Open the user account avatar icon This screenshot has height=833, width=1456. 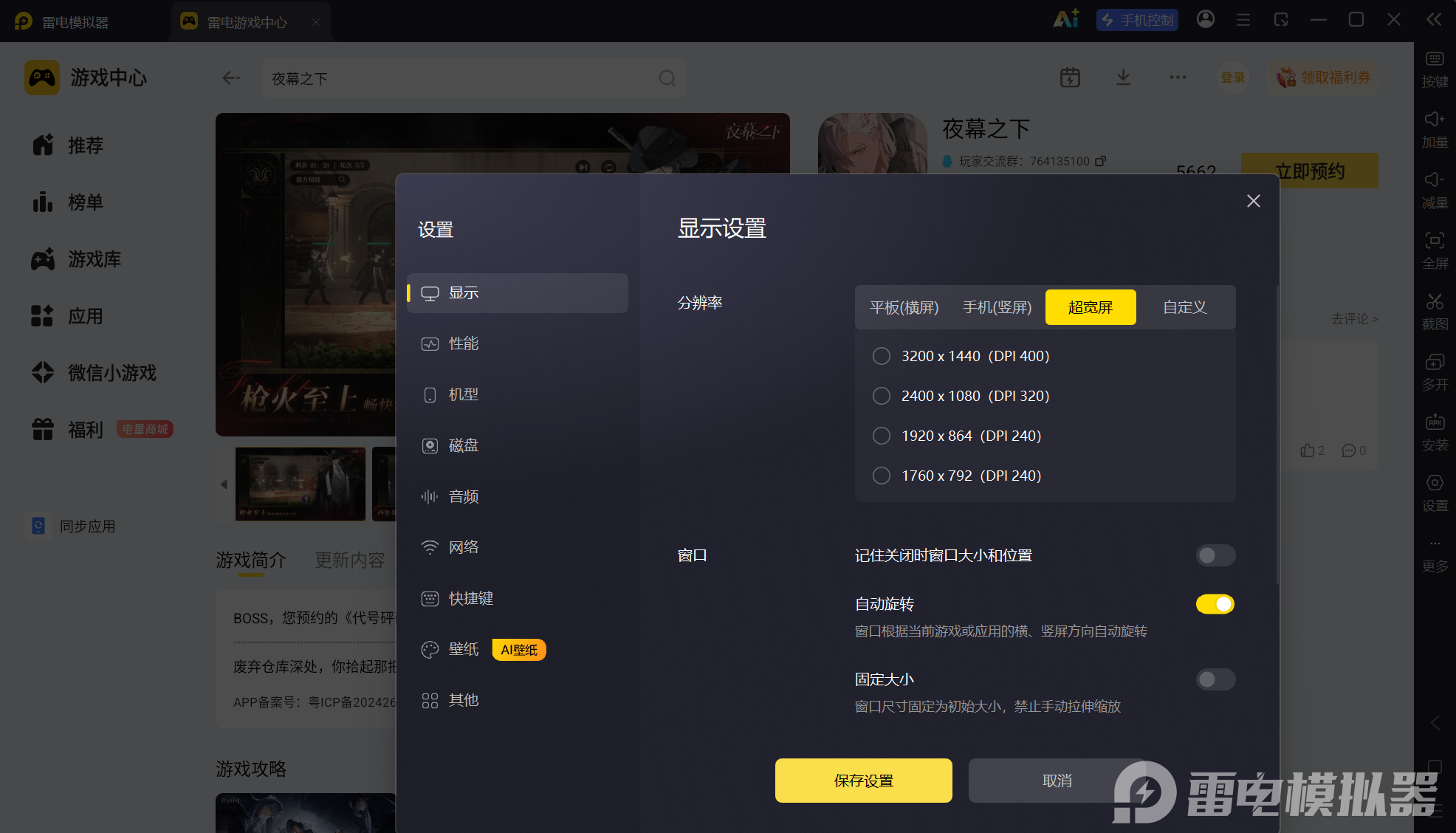(1206, 19)
